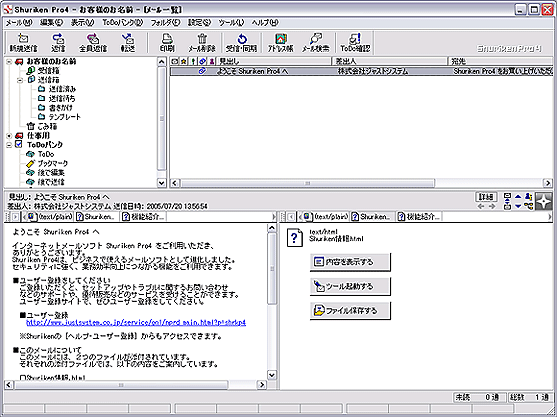Click the 総数 1通 status bar field
Screen dimensions: 557x417
[530, 397]
